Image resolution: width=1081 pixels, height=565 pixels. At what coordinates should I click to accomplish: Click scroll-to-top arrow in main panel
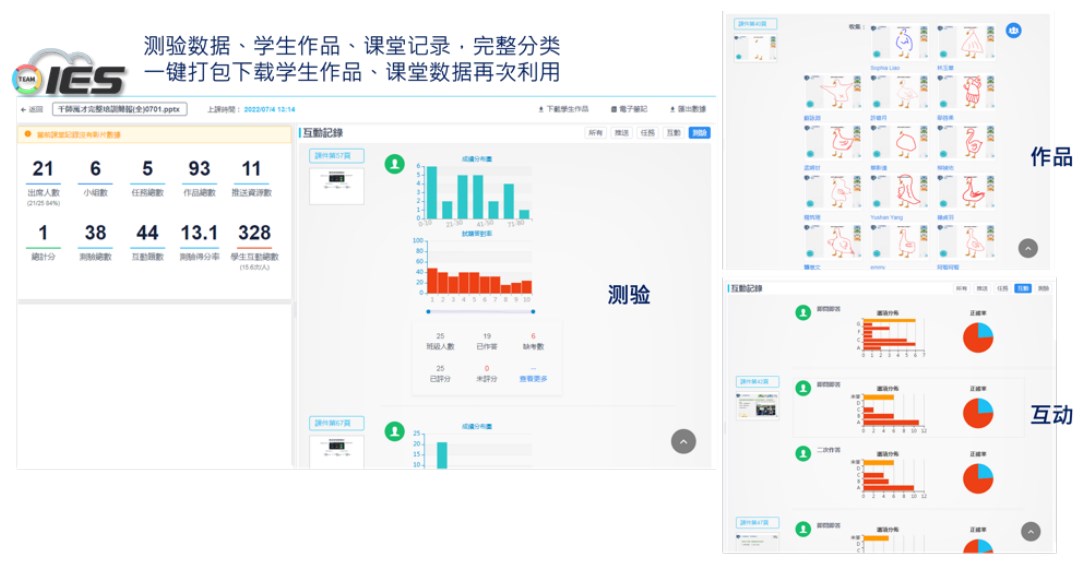683,441
